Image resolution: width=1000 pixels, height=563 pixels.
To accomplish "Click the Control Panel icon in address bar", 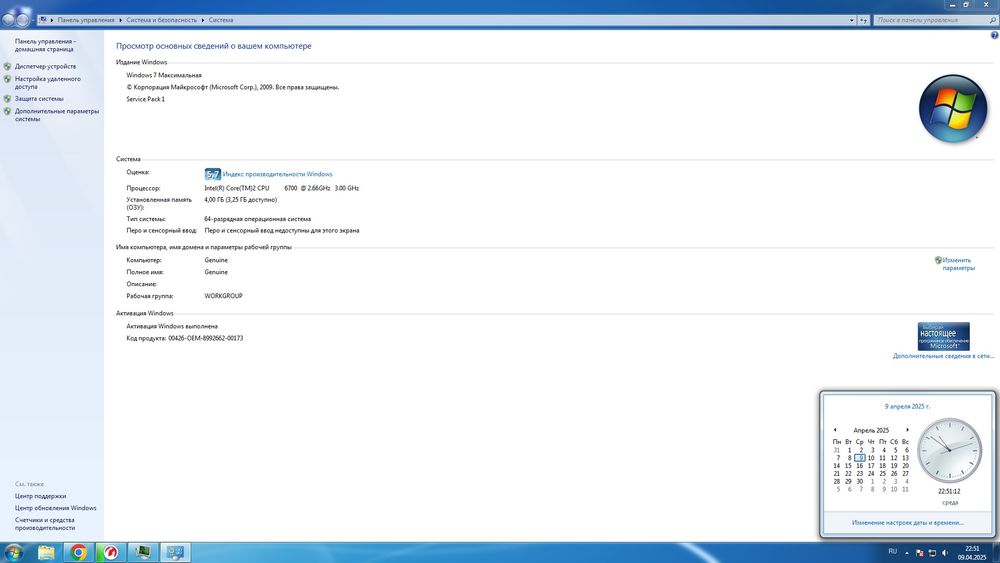I will tap(43, 20).
